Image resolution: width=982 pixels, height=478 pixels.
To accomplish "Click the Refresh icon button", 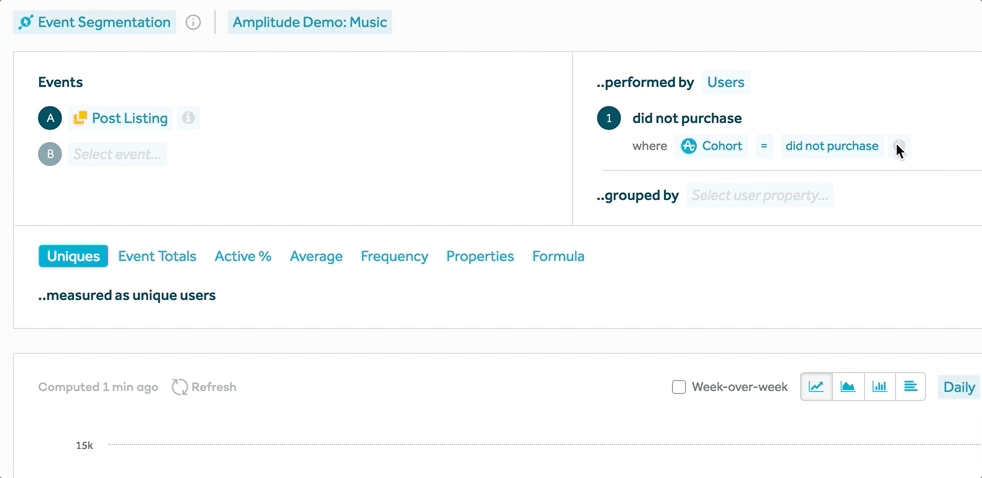I will coord(180,387).
